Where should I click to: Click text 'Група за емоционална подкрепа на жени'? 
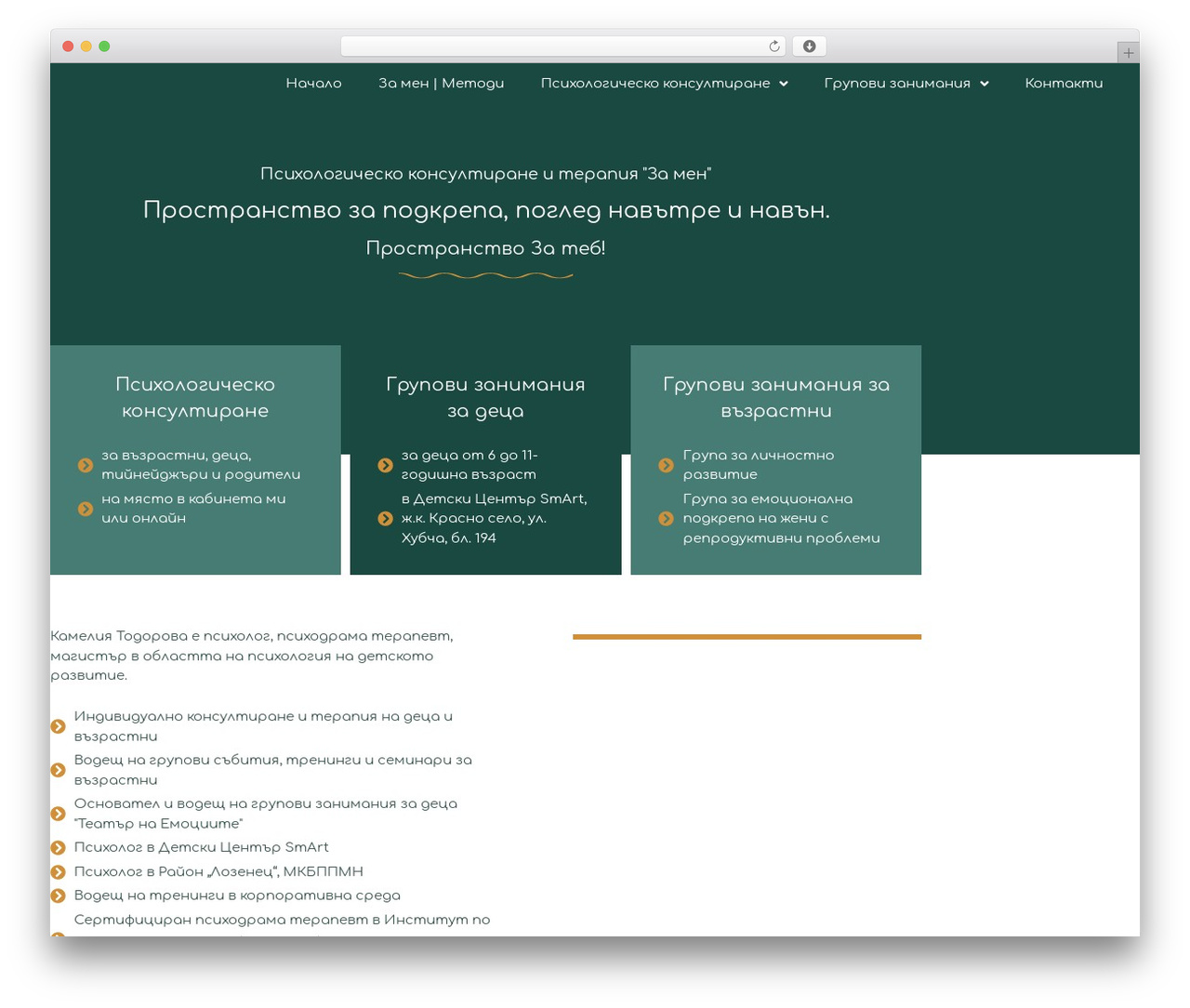[x=781, y=518]
